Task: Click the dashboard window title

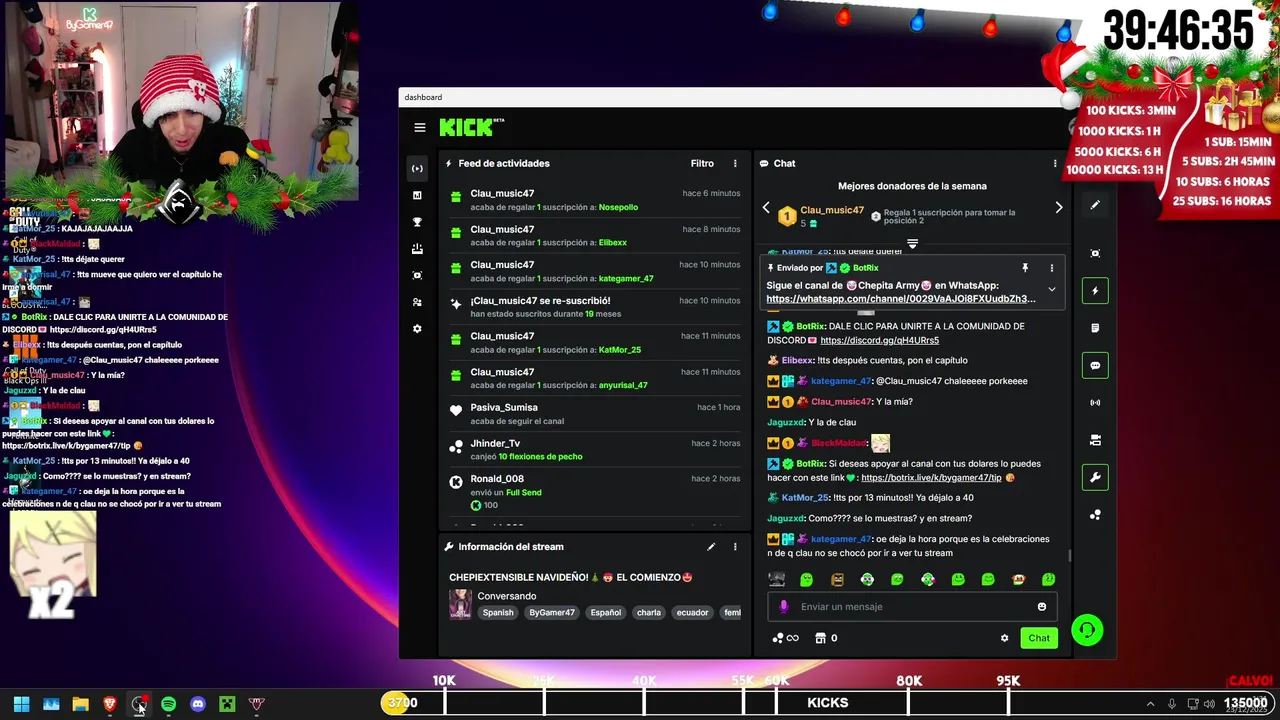Action: coord(424,97)
